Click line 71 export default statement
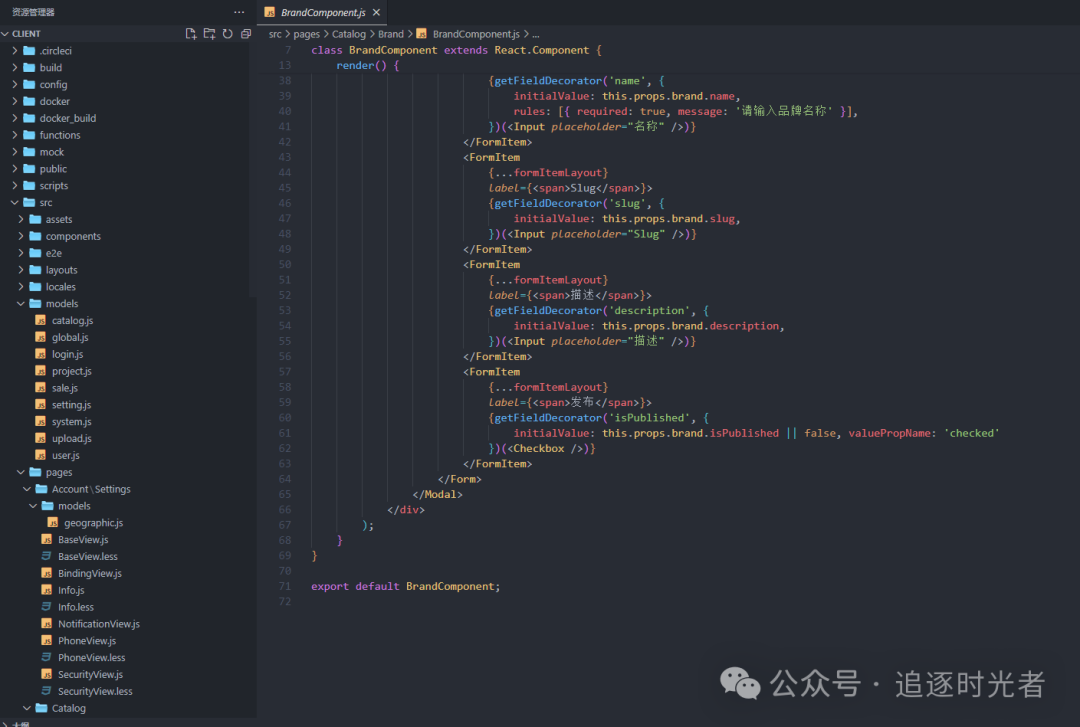Image resolution: width=1080 pixels, height=727 pixels. pyautogui.click(x=405, y=586)
